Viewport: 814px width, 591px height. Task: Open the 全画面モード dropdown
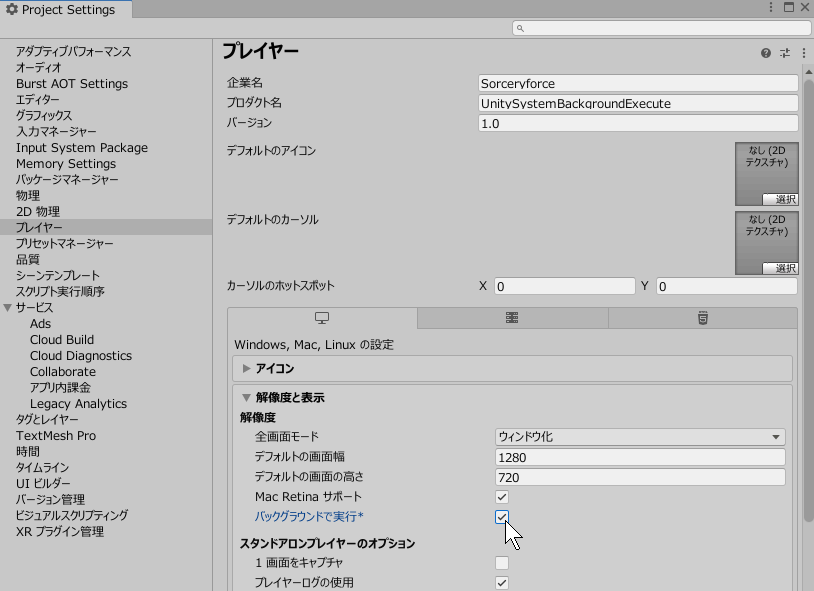(x=640, y=437)
